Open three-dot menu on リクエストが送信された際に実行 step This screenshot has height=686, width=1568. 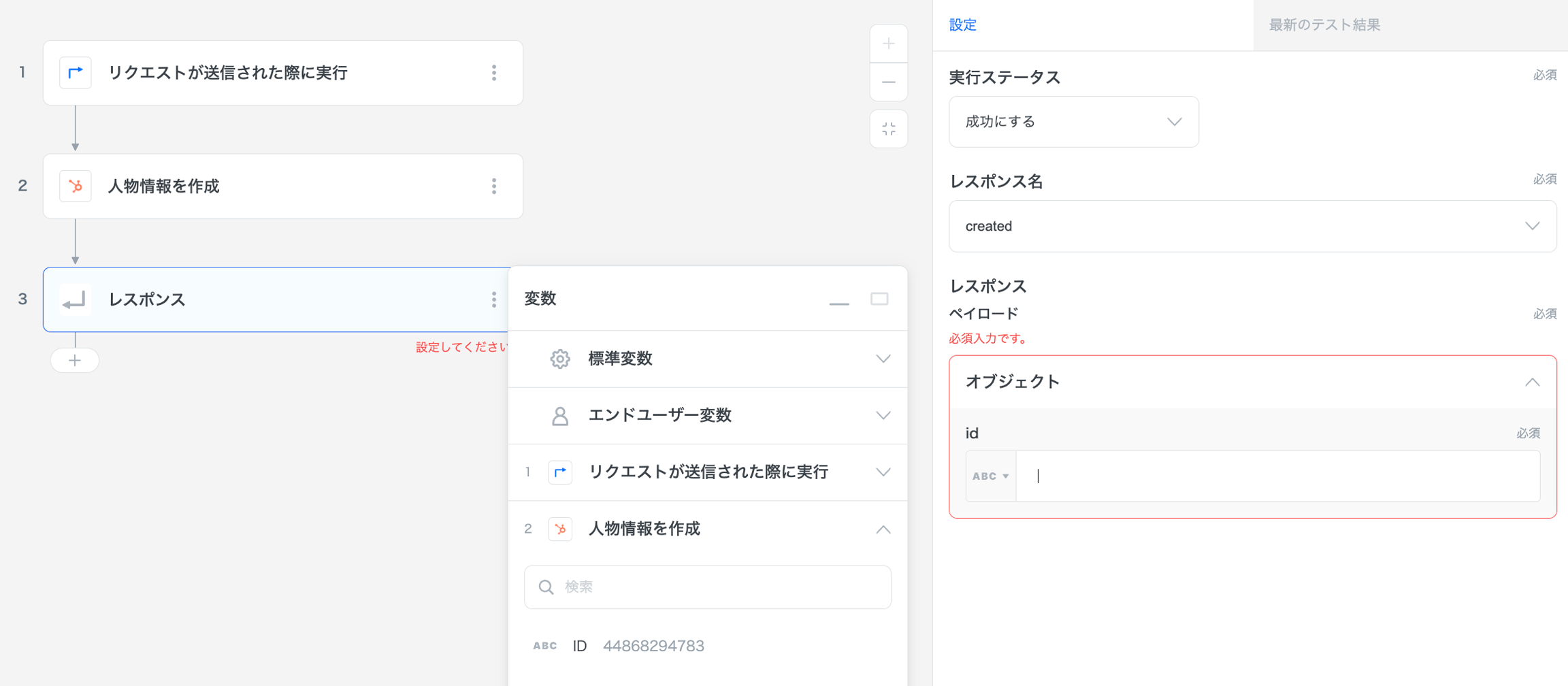click(x=494, y=73)
